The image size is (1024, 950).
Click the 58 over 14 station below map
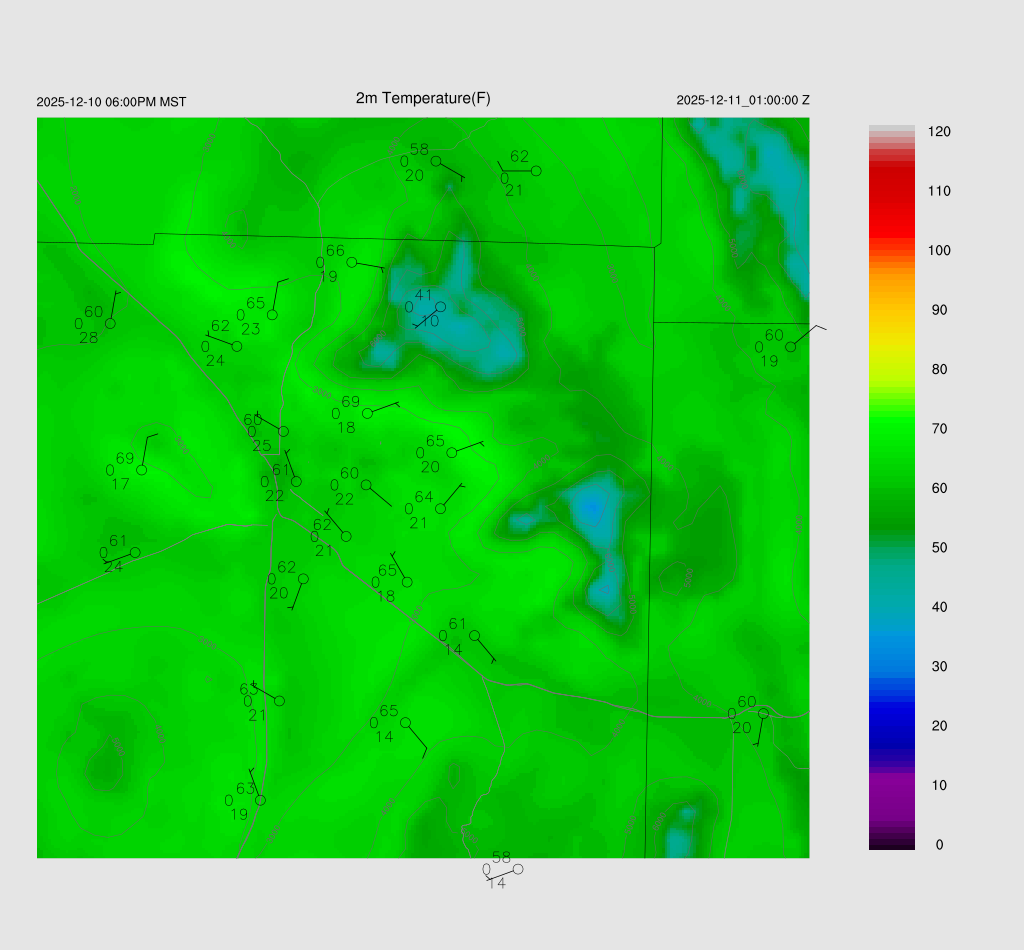pos(518,869)
